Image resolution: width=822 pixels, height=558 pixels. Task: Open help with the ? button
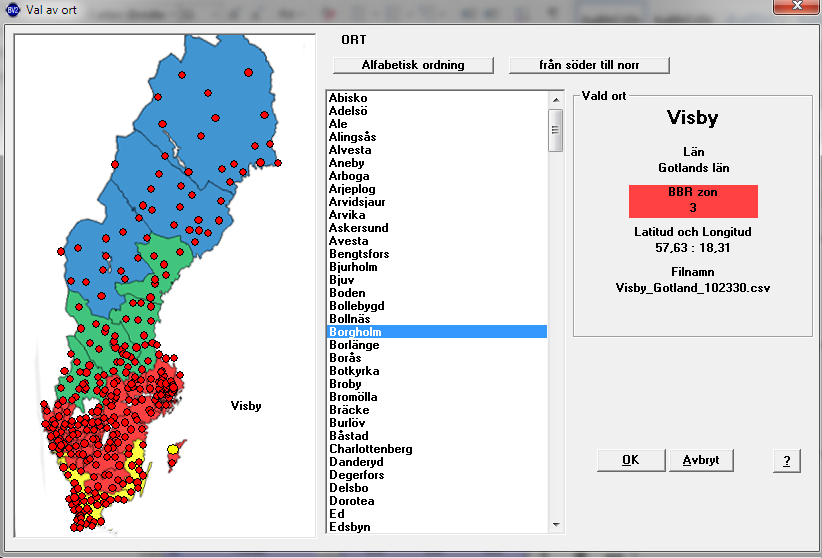click(787, 461)
